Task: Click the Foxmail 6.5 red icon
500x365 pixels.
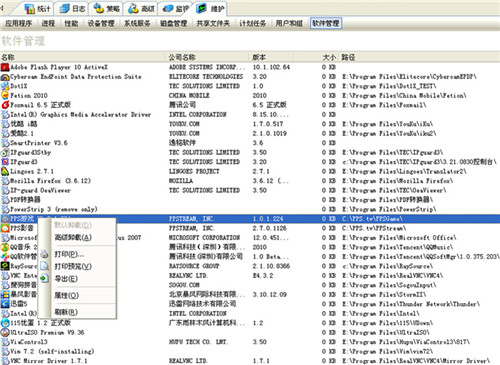Action: 5,105
